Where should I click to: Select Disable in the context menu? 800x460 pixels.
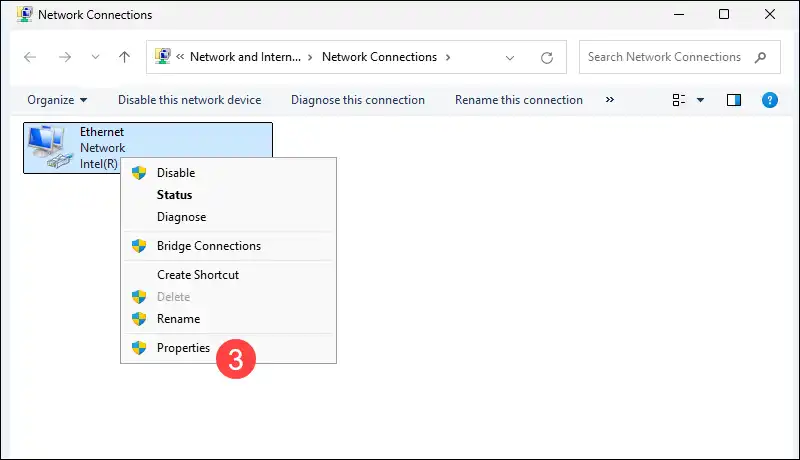click(176, 173)
